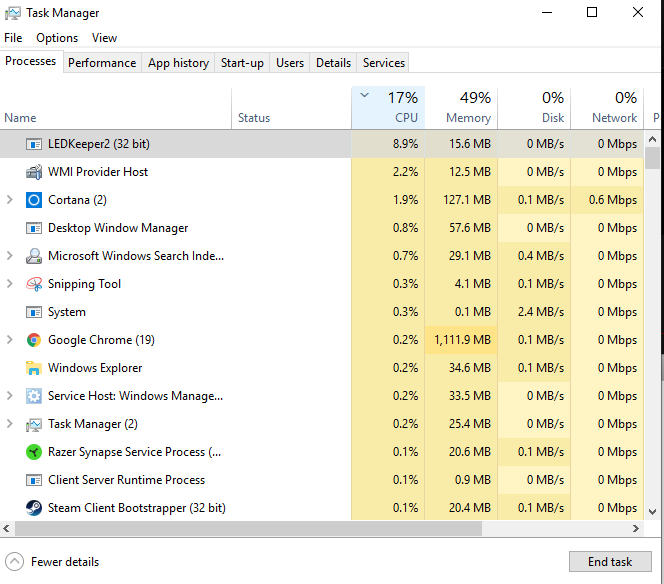Sort by the Status column header

pyautogui.click(x=291, y=108)
